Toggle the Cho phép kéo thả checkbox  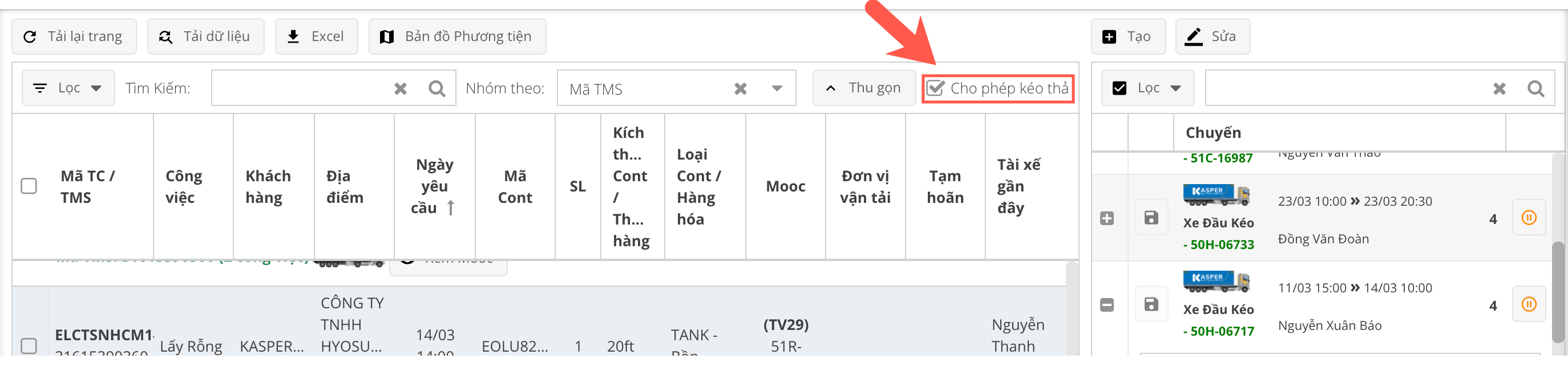935,89
